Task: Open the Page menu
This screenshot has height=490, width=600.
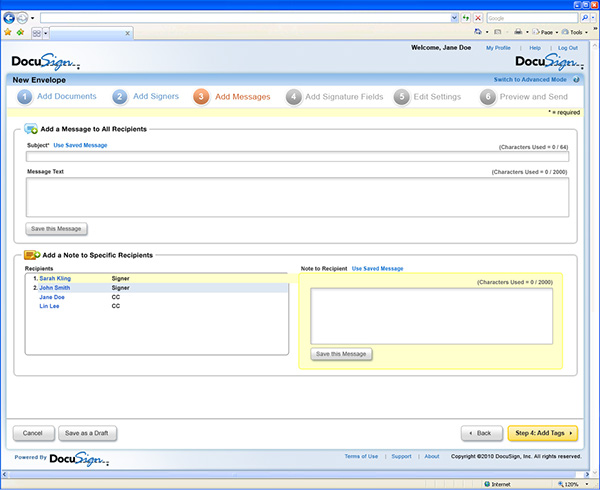Action: tap(545, 32)
